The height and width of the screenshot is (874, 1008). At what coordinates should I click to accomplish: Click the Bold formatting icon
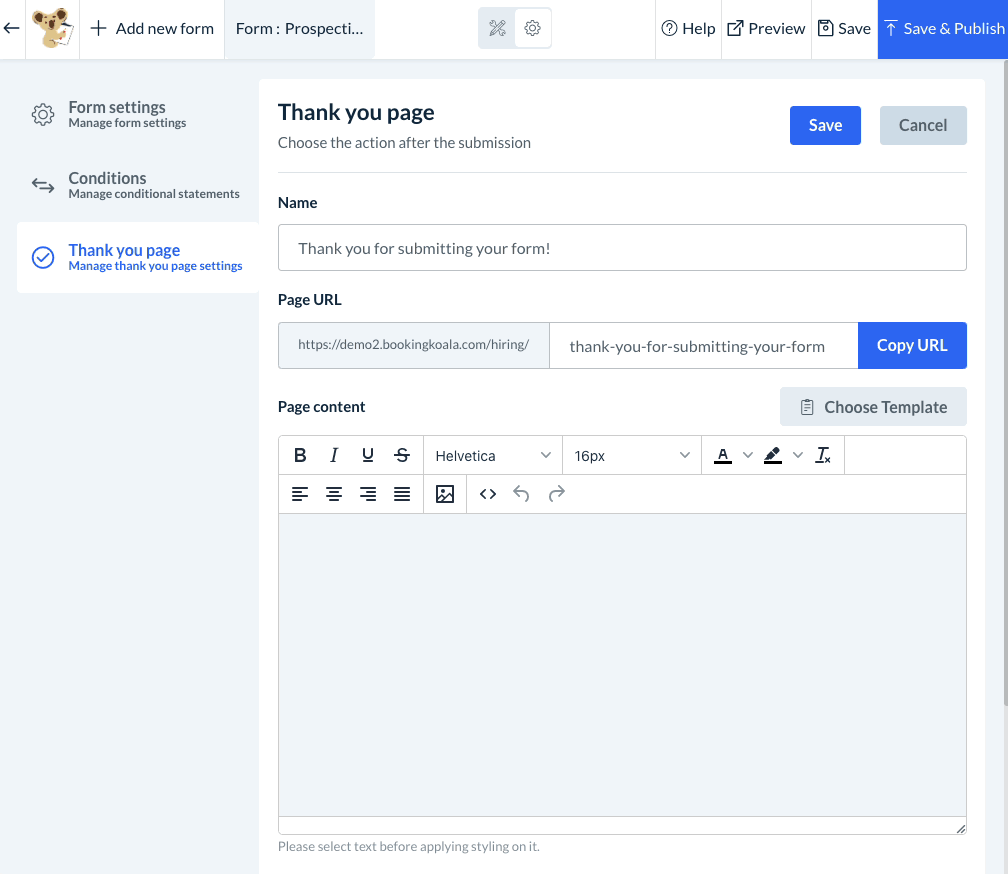[x=300, y=456]
